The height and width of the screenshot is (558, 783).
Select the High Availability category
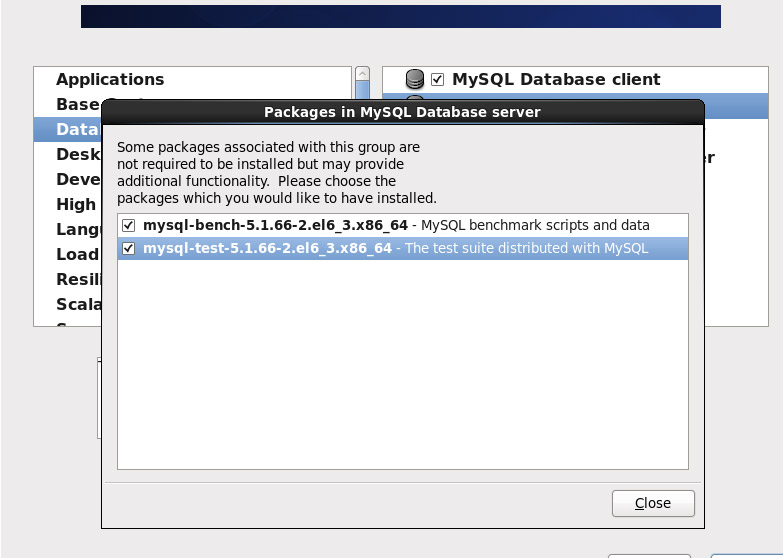(76, 204)
